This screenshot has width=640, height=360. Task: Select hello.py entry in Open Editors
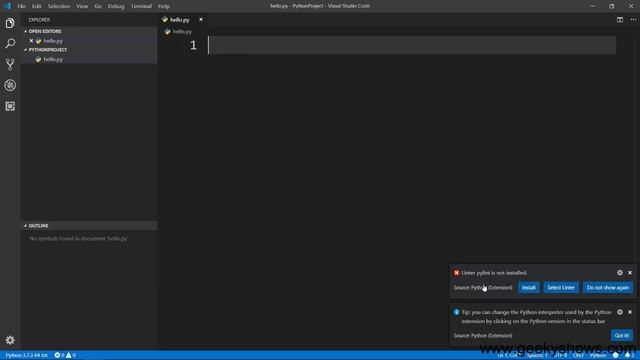53,41
